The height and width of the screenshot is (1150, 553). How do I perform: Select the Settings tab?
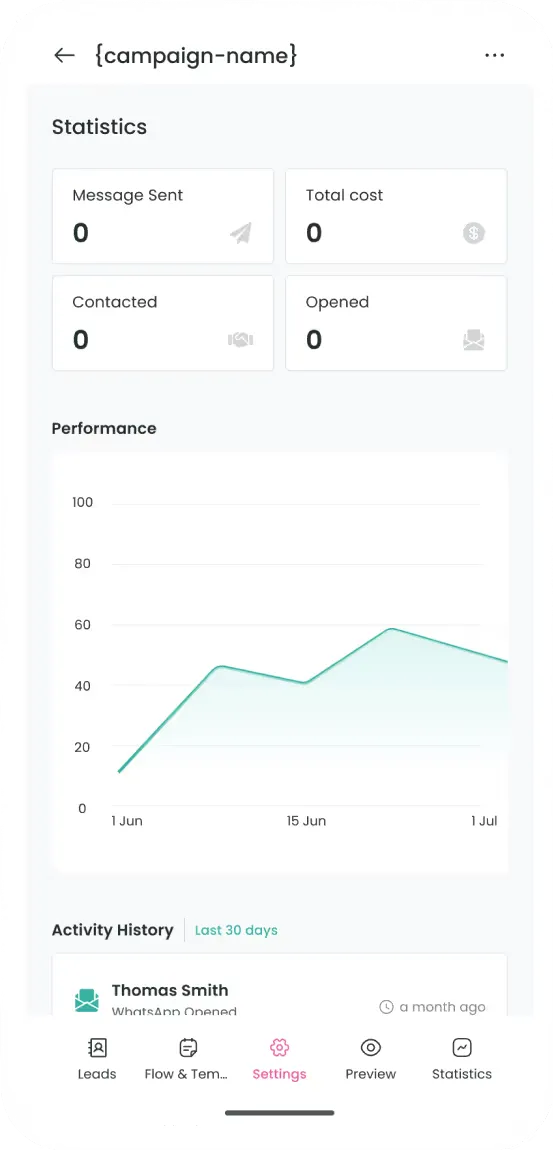tap(279, 1060)
